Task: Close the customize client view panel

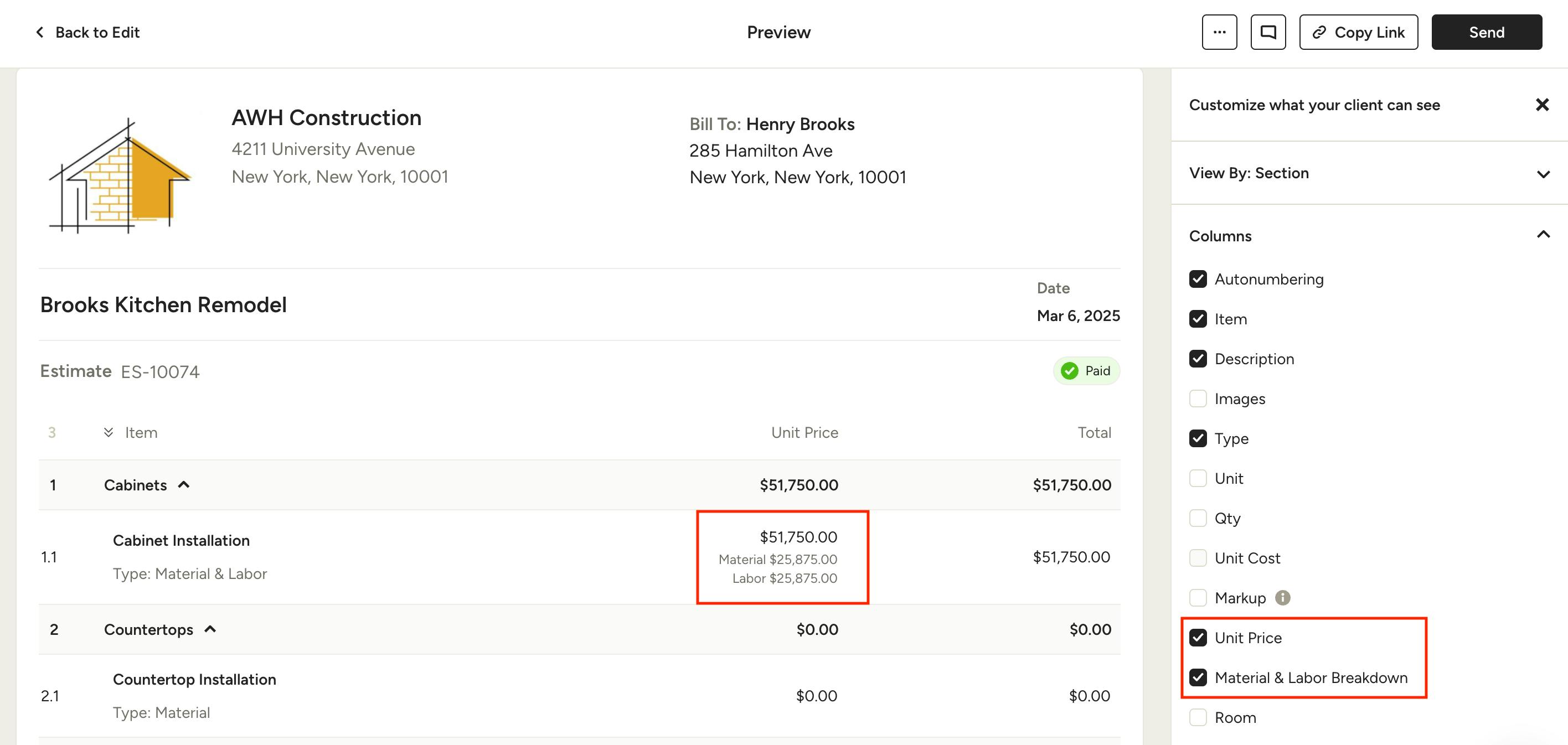Action: pos(1542,105)
